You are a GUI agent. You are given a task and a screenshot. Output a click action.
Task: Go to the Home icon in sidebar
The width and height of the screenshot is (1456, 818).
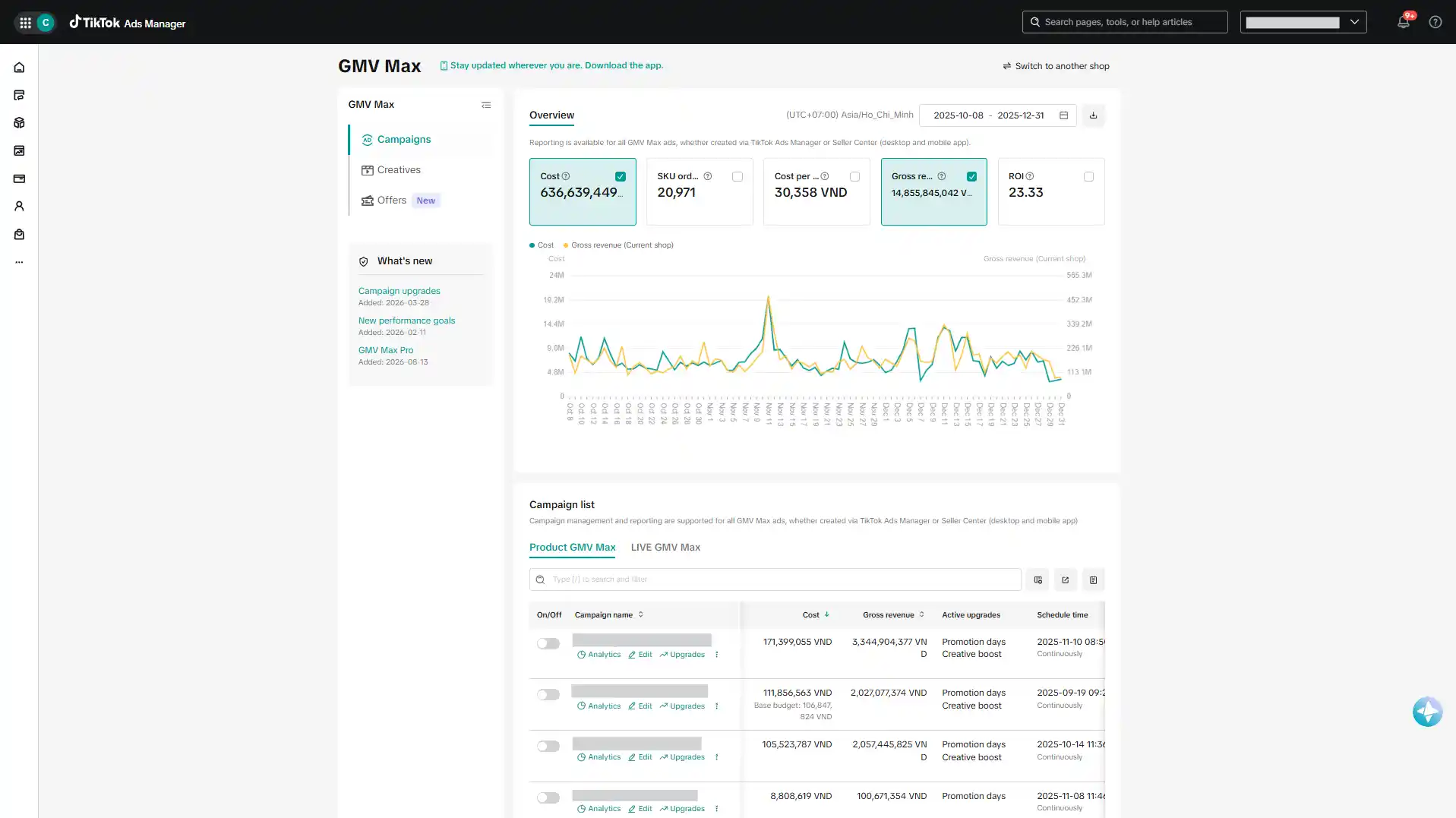coord(19,68)
